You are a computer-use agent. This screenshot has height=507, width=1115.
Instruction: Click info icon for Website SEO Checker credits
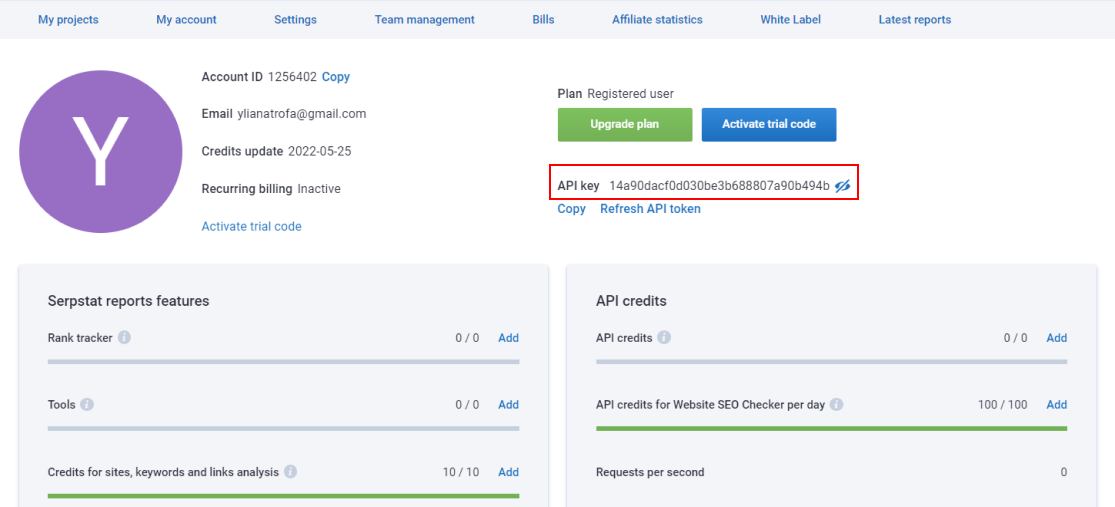click(836, 405)
